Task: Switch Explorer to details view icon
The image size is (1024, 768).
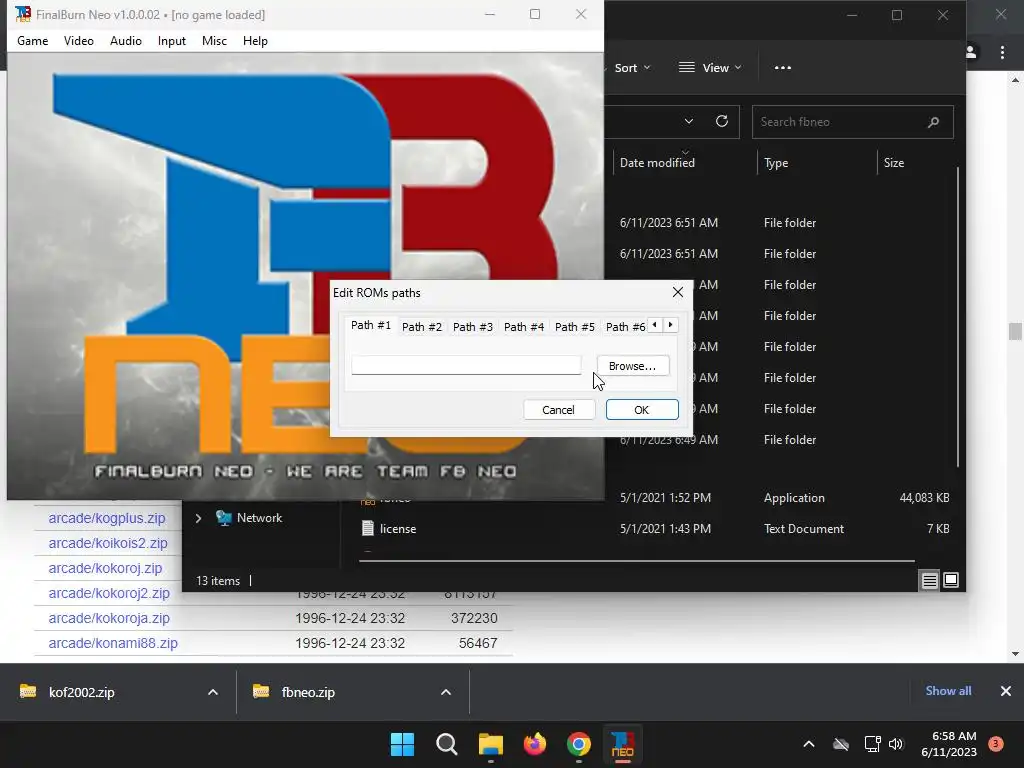Action: point(929,580)
